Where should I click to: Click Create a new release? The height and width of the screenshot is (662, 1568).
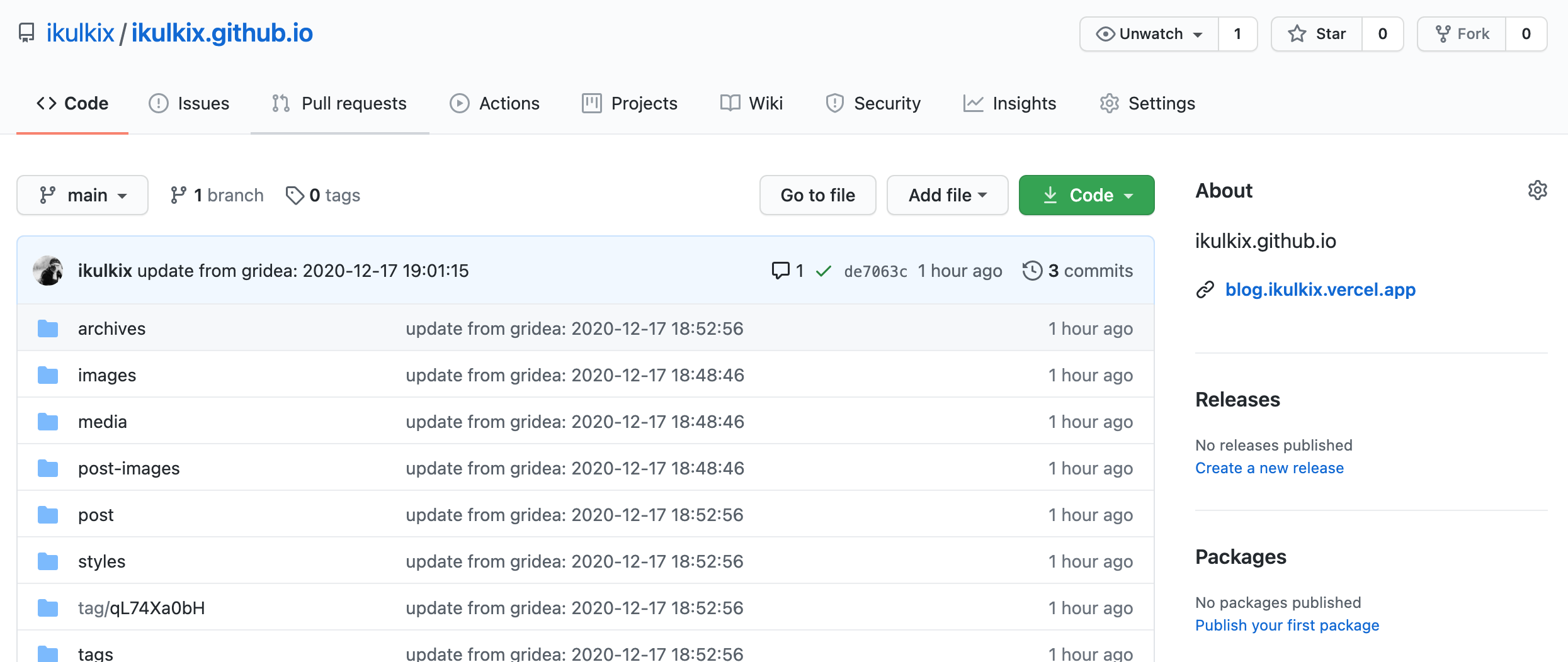[x=1269, y=468]
